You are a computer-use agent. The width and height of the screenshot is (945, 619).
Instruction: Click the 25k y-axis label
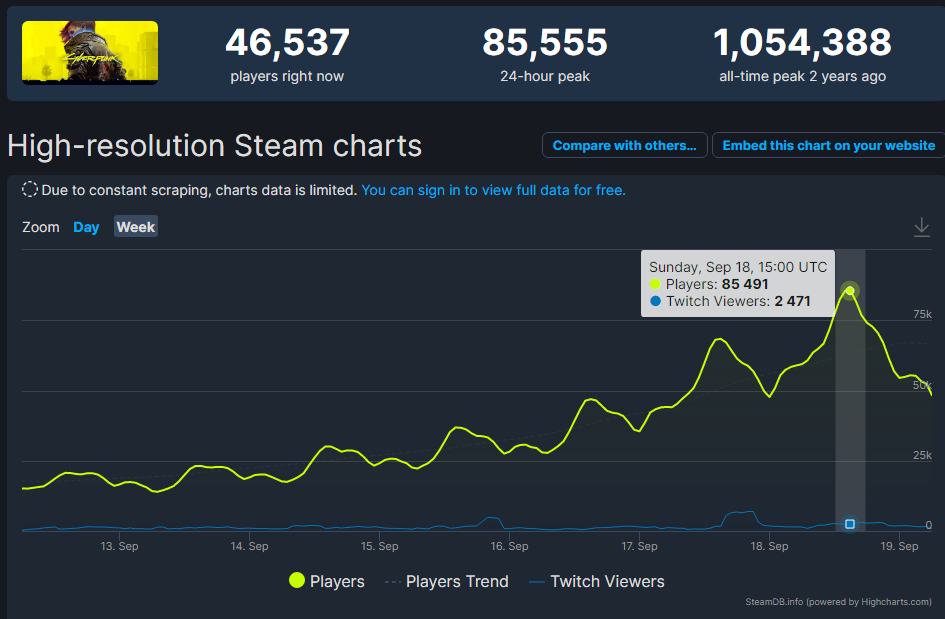(x=922, y=455)
